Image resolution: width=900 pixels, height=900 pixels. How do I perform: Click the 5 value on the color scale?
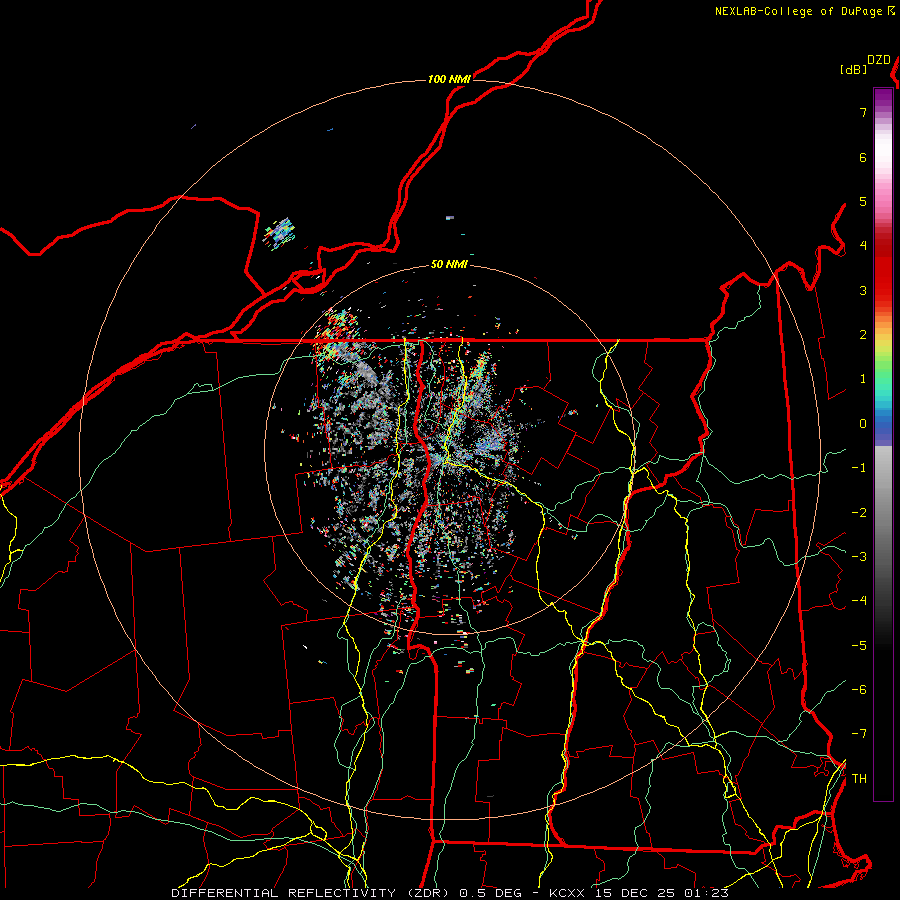click(x=863, y=201)
